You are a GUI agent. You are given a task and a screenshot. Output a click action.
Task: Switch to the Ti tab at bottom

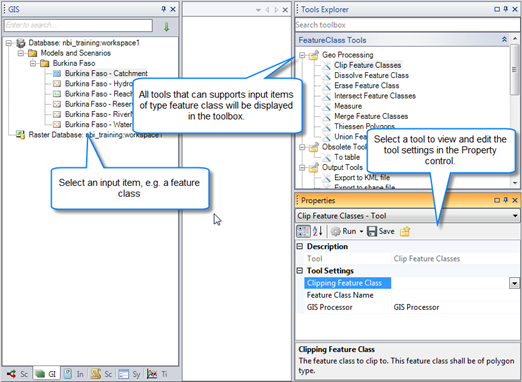click(x=158, y=374)
